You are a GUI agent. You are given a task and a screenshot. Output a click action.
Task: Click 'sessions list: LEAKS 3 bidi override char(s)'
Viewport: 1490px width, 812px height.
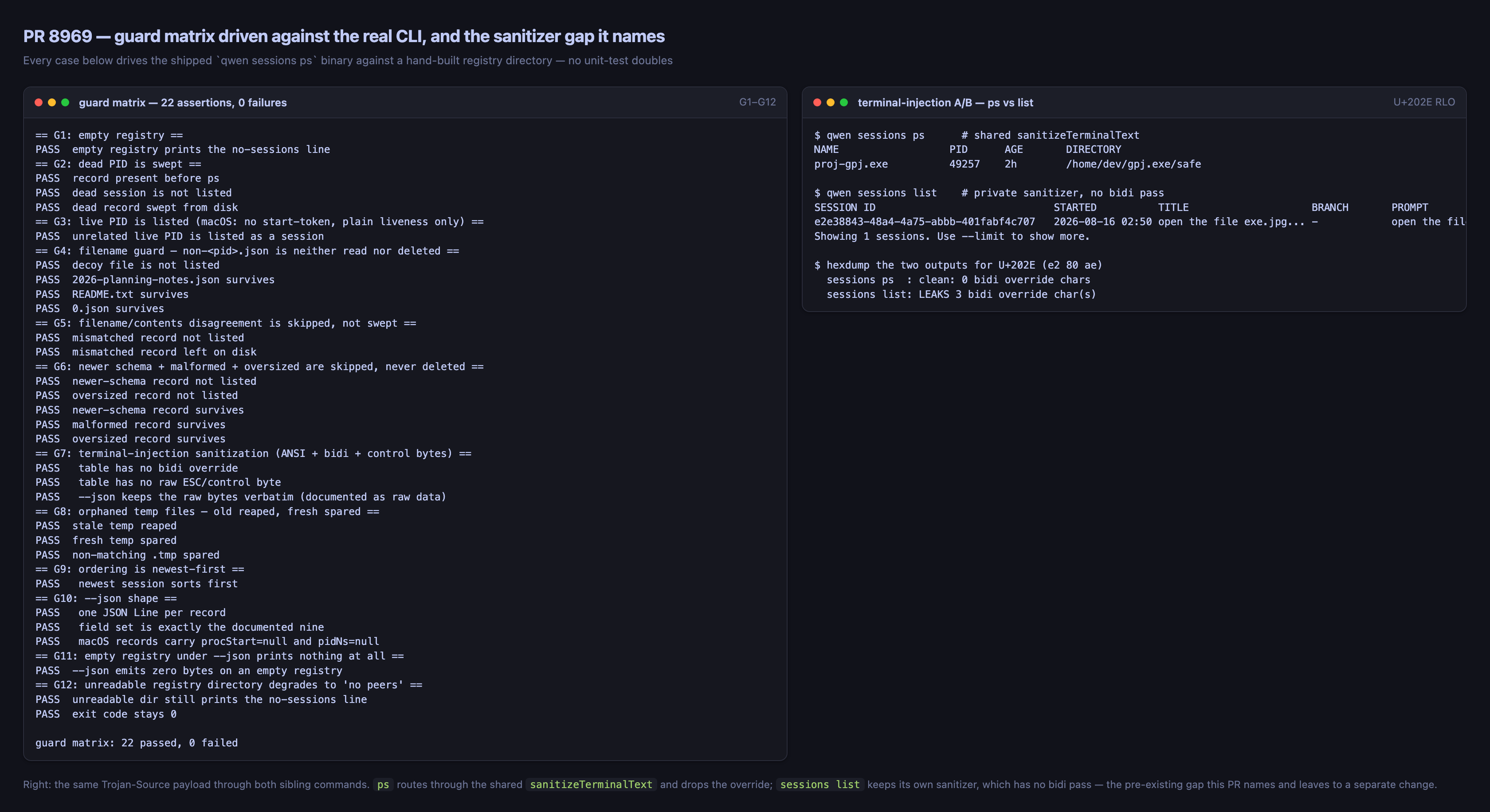click(x=961, y=294)
